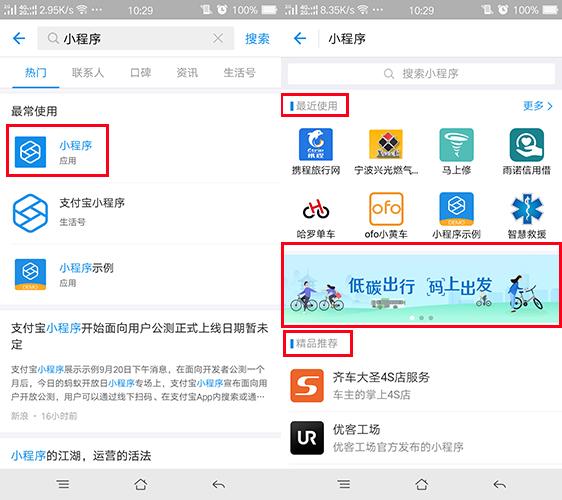This screenshot has height=500, width=562.
Task: Tap the 搜索 button
Action: (257, 38)
